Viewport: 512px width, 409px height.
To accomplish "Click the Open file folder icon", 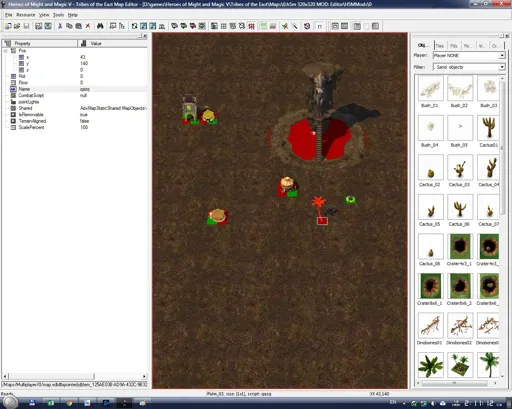I will point(17,26).
